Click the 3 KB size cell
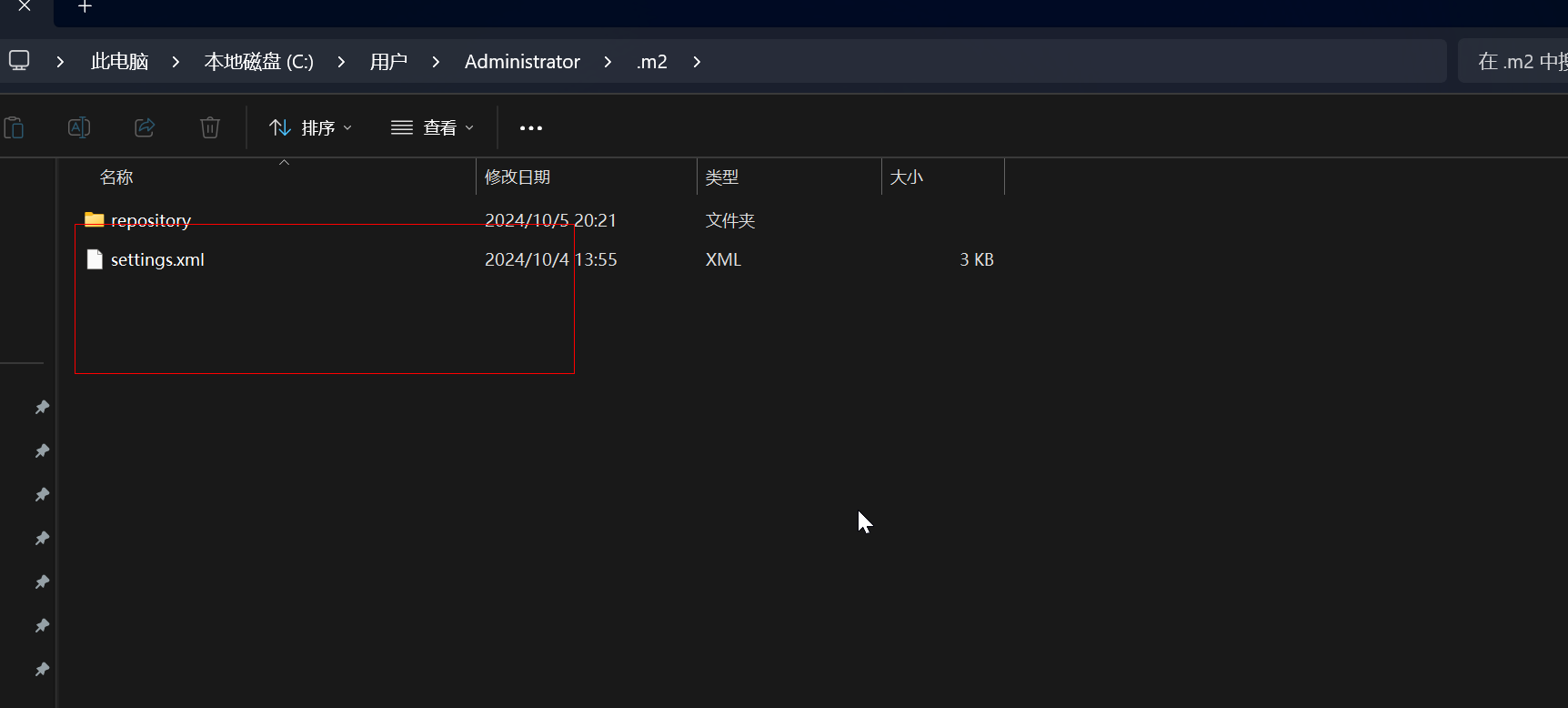The height and width of the screenshot is (708, 1568). point(977,259)
